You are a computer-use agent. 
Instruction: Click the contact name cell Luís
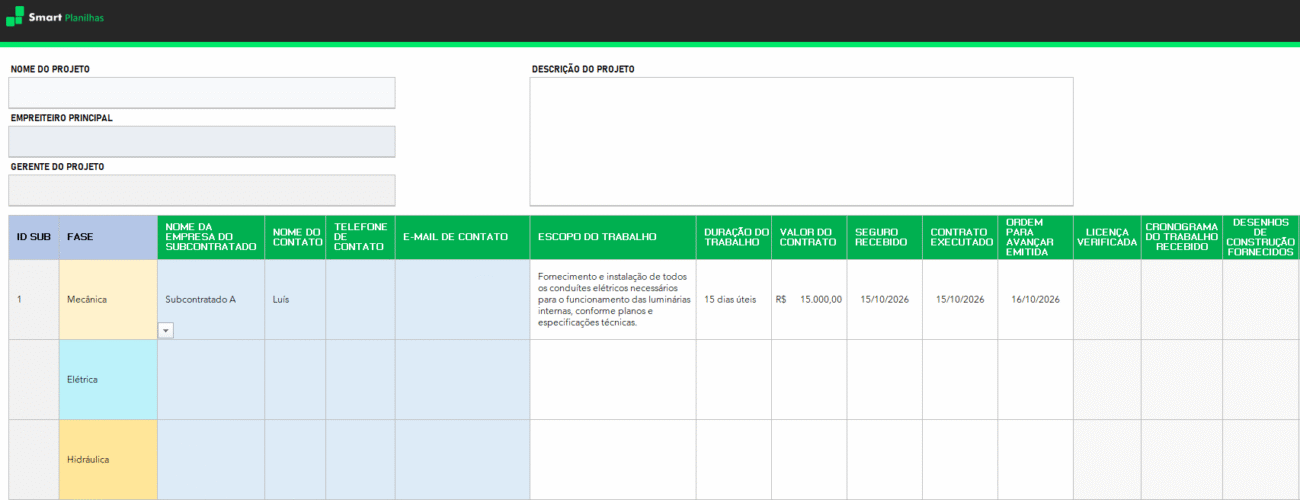pyautogui.click(x=295, y=299)
